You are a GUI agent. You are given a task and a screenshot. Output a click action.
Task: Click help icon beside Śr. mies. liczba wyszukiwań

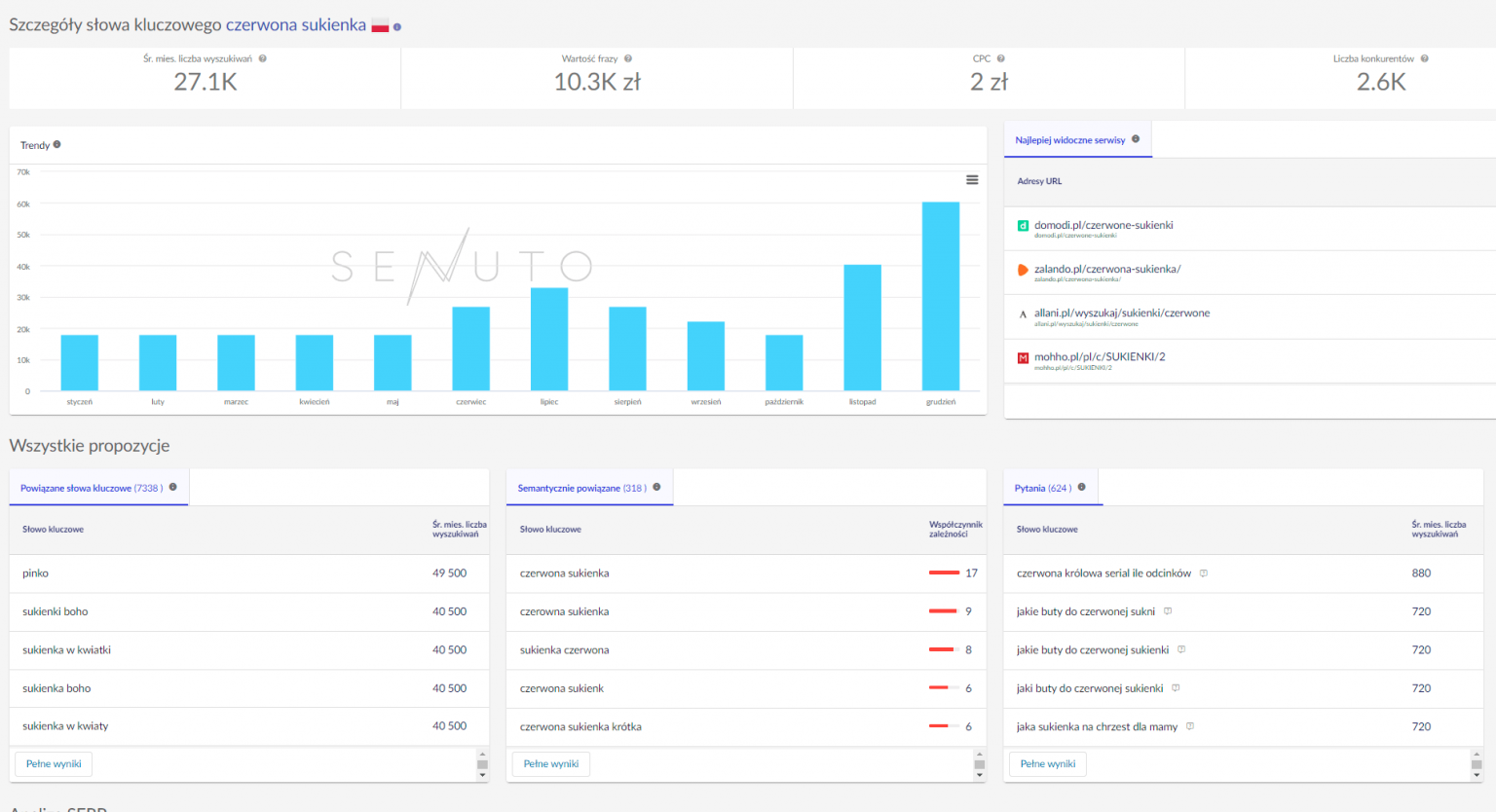[262, 58]
